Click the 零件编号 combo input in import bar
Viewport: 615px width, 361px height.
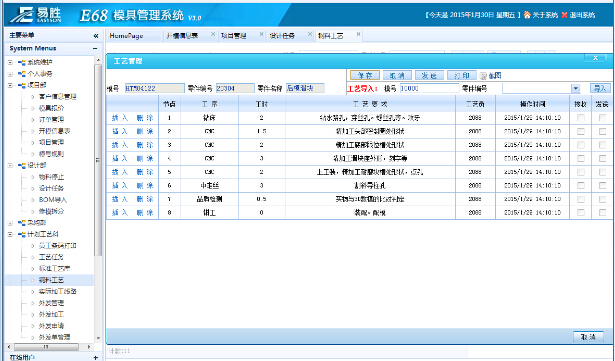click(x=537, y=88)
